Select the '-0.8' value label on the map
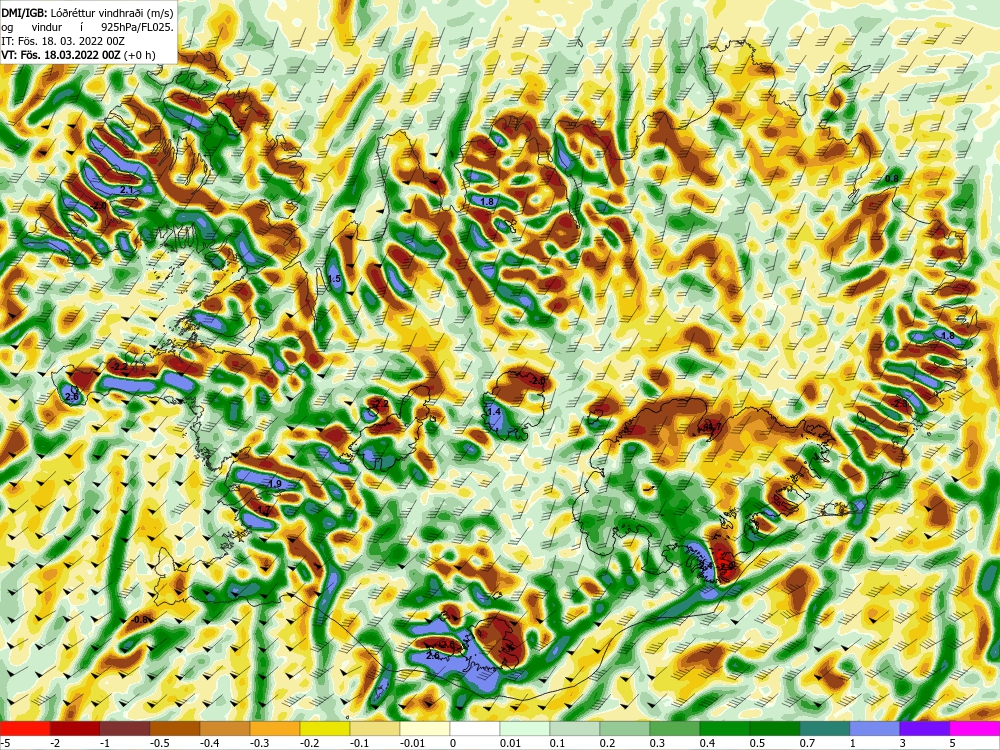Viewport: 1000px width, 750px height. [140, 619]
